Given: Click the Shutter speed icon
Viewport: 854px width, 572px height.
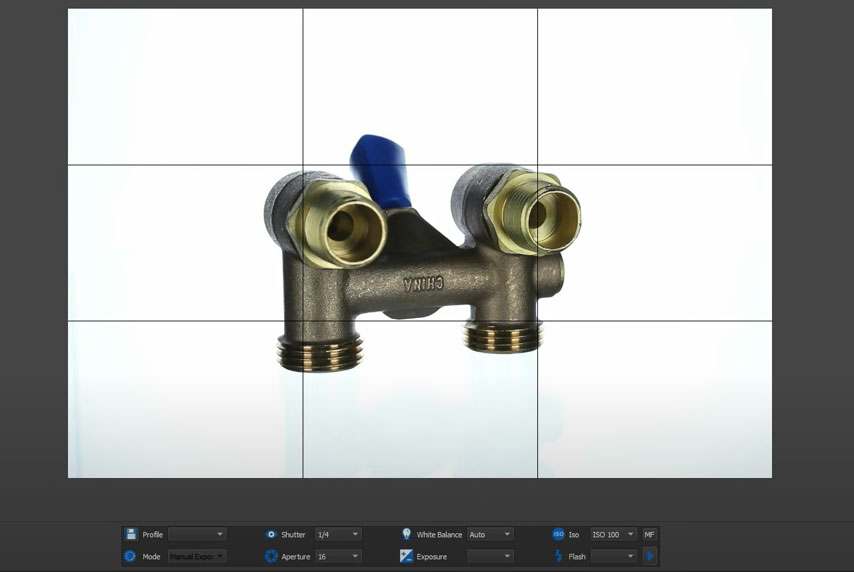Looking at the screenshot, I should (x=270, y=534).
